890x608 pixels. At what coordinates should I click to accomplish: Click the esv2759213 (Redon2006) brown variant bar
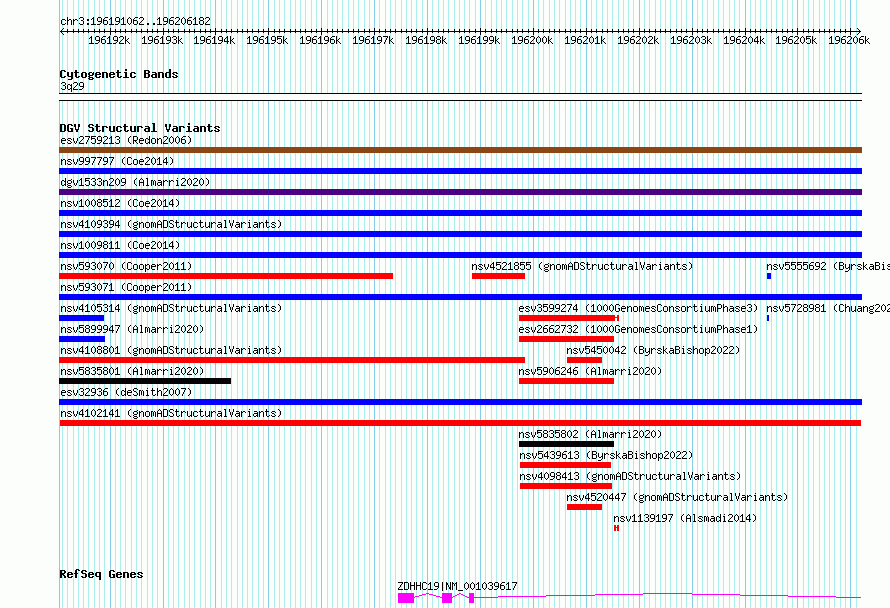click(x=460, y=150)
